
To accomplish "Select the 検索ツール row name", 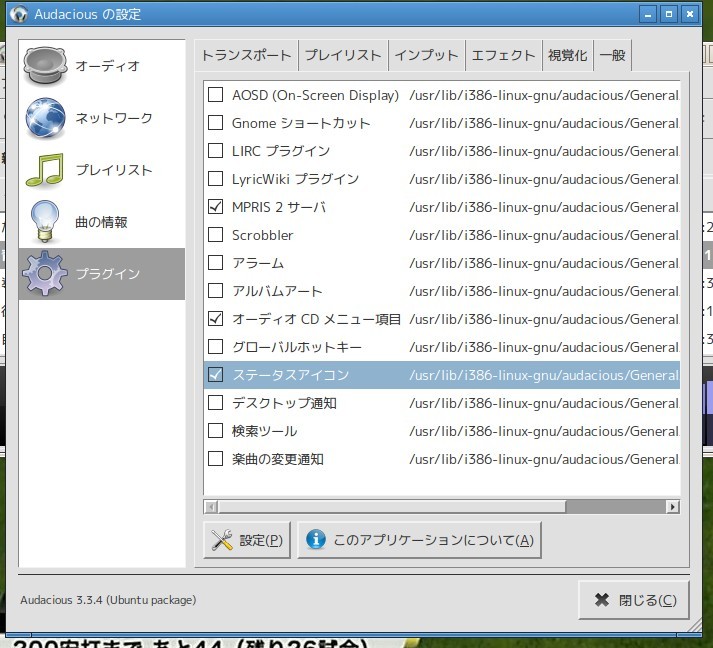I will [264, 431].
